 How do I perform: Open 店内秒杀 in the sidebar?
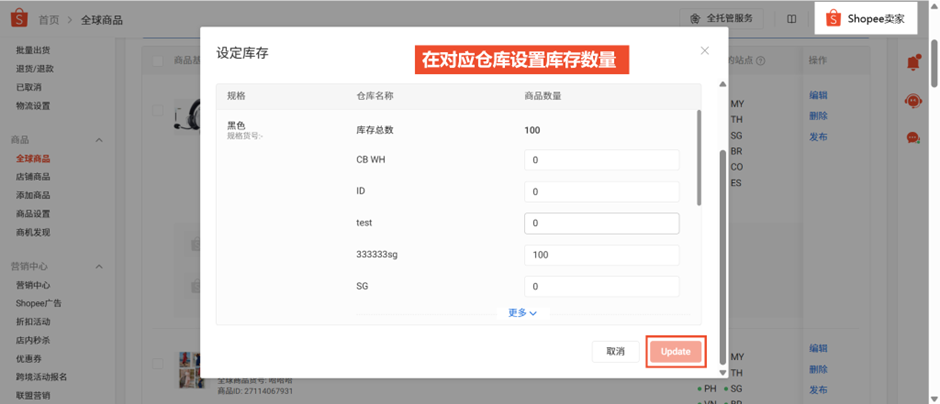[x=33, y=340]
